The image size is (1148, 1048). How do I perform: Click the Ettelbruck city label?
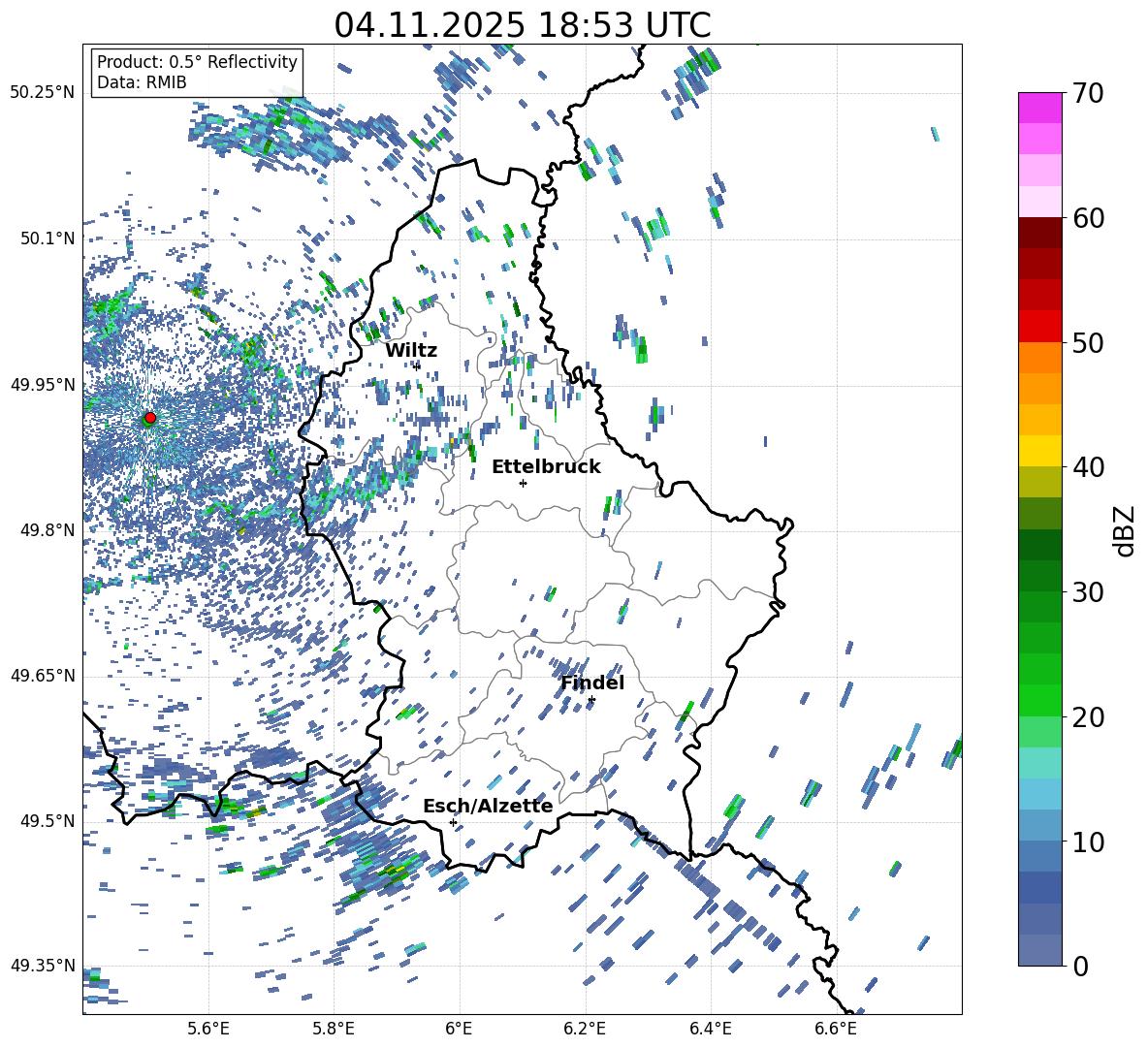tap(546, 467)
